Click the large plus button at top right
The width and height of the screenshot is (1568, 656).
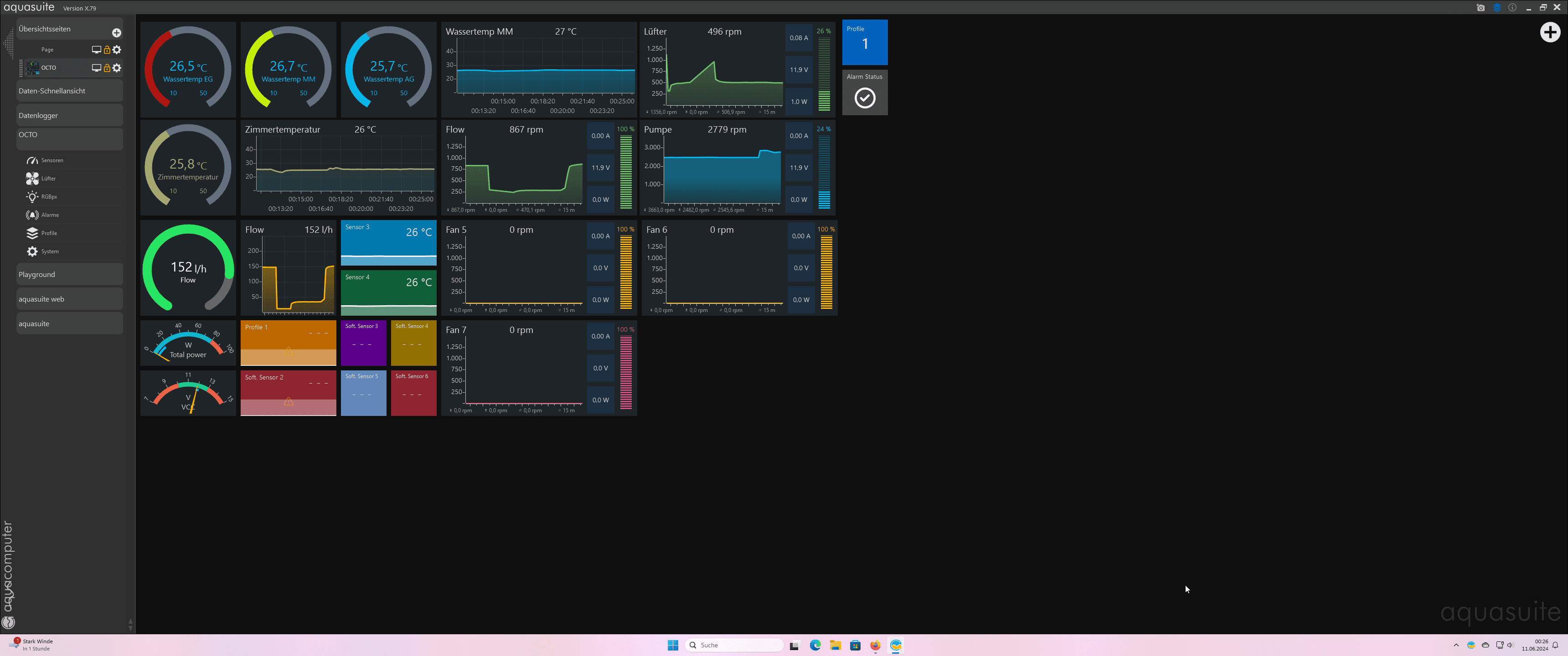1550,32
